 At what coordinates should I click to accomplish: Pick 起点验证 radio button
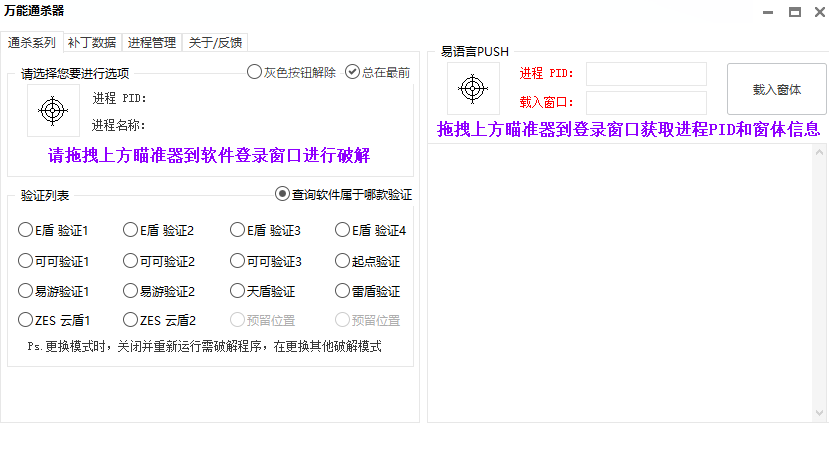pyautogui.click(x=368, y=261)
